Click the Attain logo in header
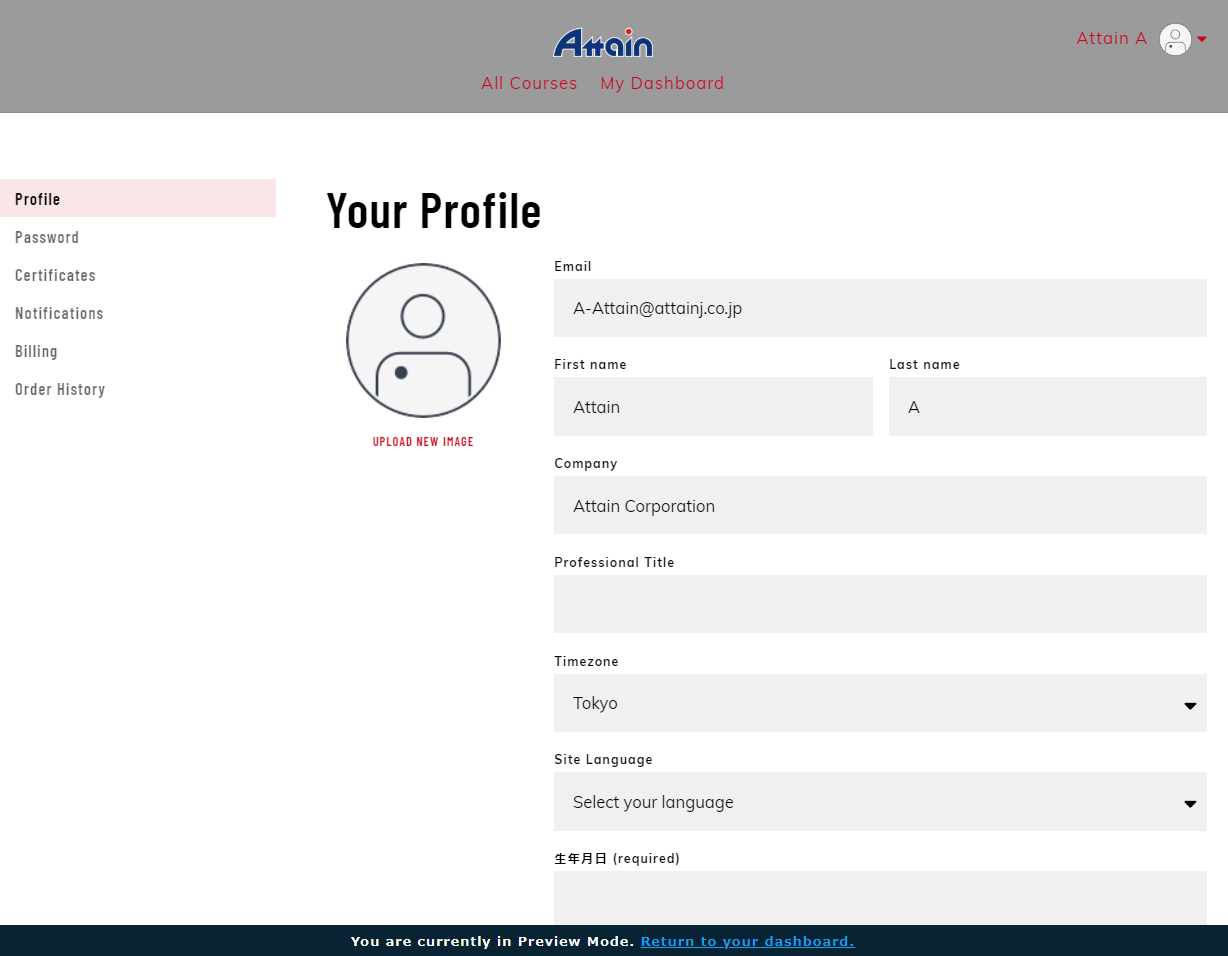The image size is (1228, 956). (603, 43)
